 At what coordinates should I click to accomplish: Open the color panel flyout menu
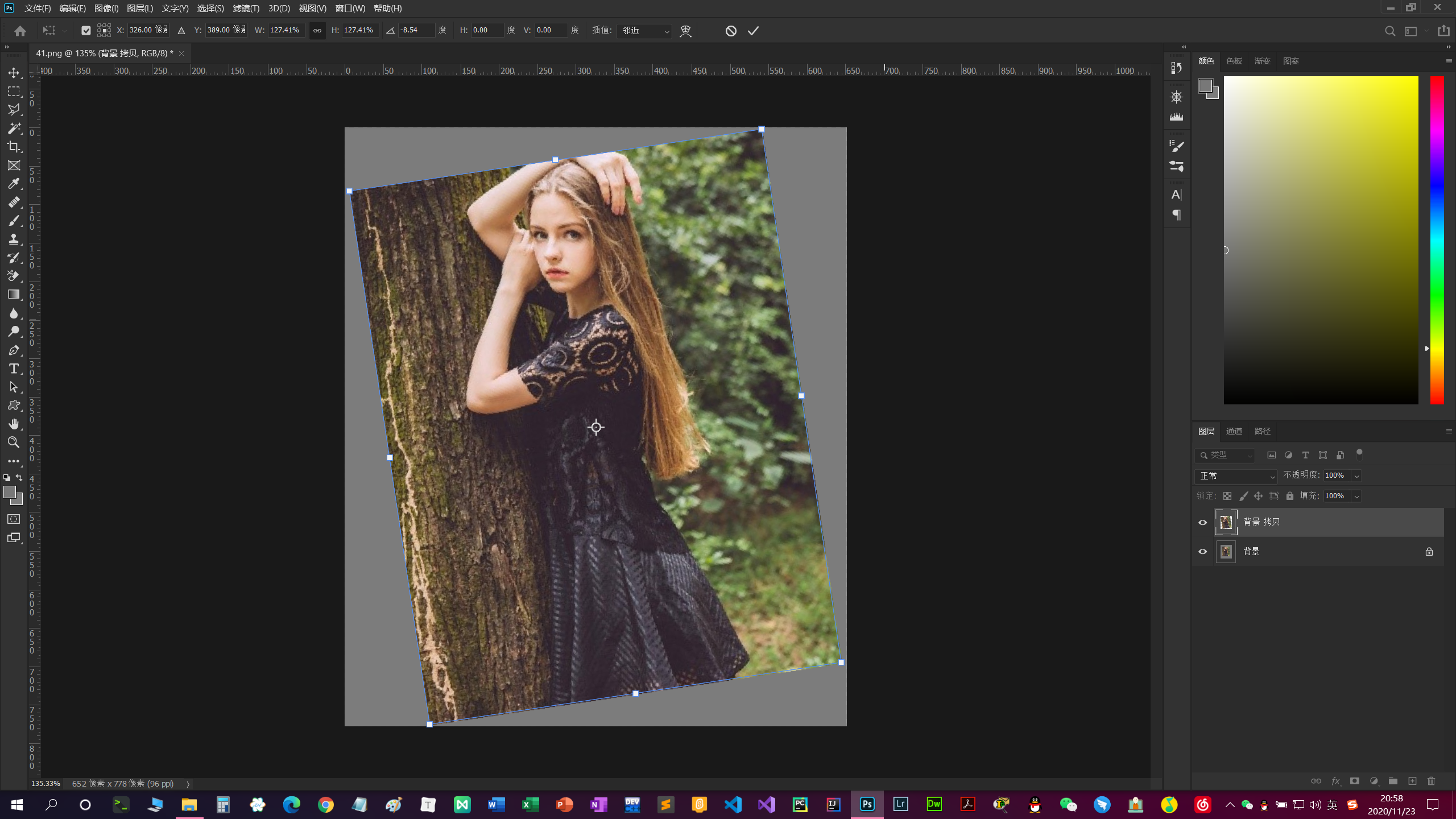(x=1449, y=61)
